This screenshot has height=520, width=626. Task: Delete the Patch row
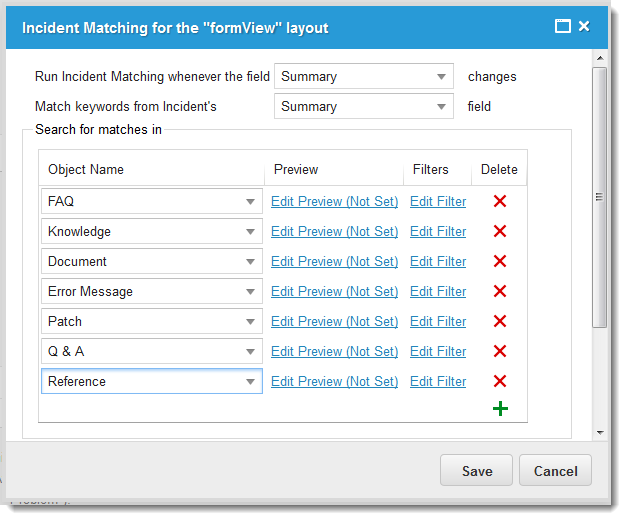pyautogui.click(x=500, y=321)
